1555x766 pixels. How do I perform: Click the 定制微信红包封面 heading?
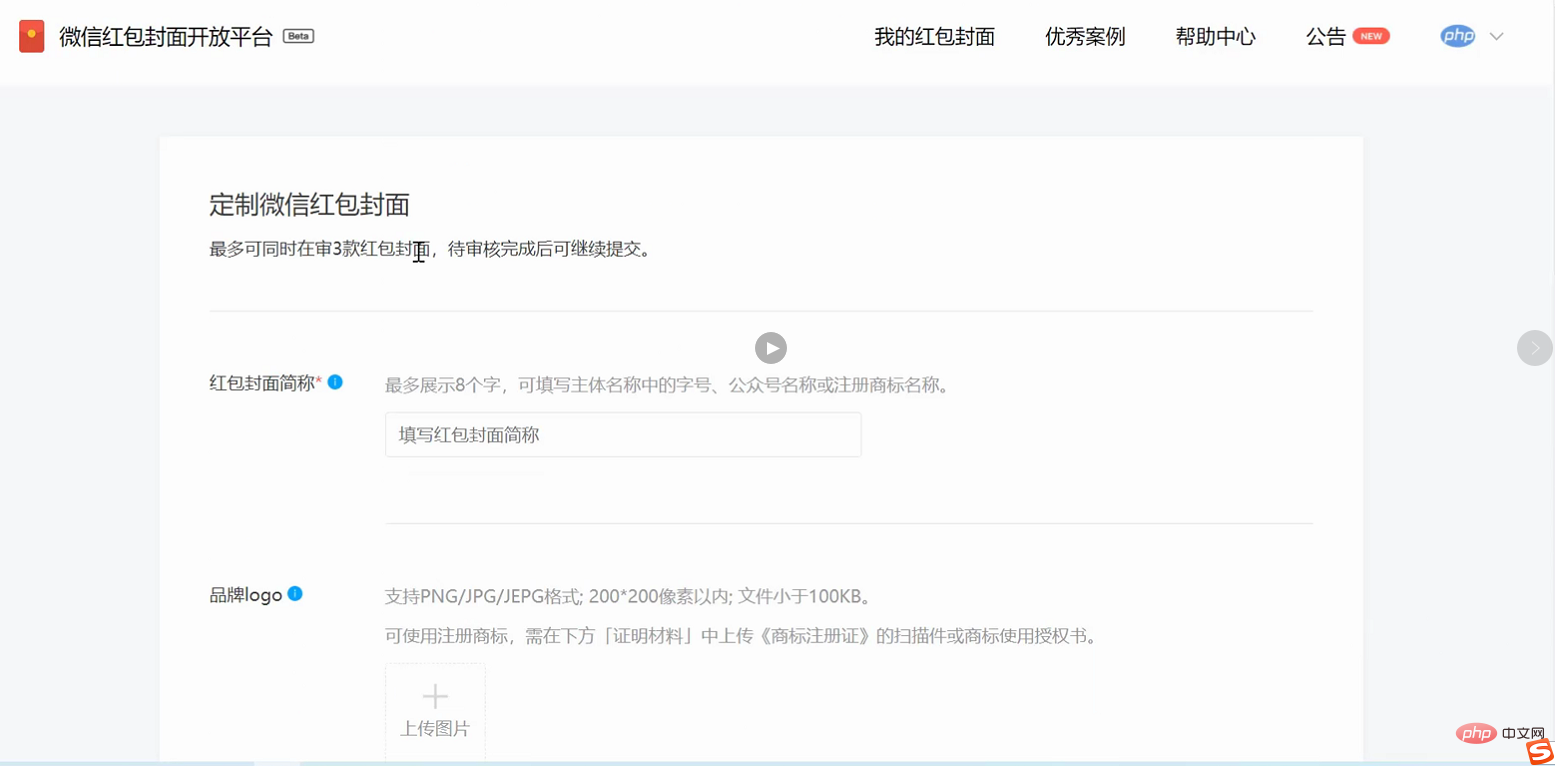(x=310, y=205)
